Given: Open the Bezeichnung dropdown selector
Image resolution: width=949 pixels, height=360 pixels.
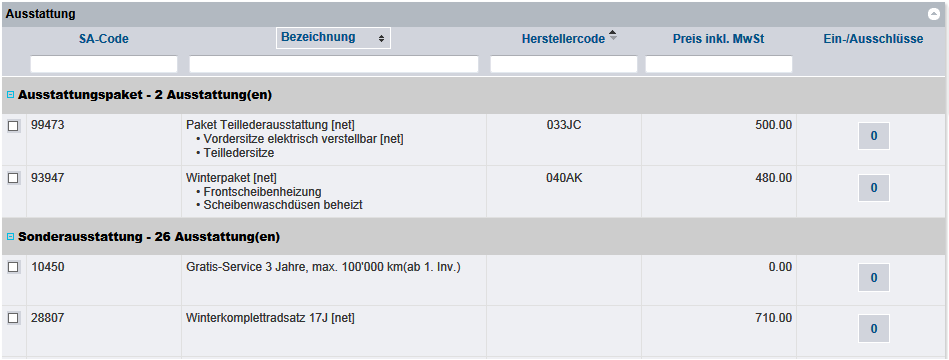Looking at the screenshot, I should click(x=333, y=38).
